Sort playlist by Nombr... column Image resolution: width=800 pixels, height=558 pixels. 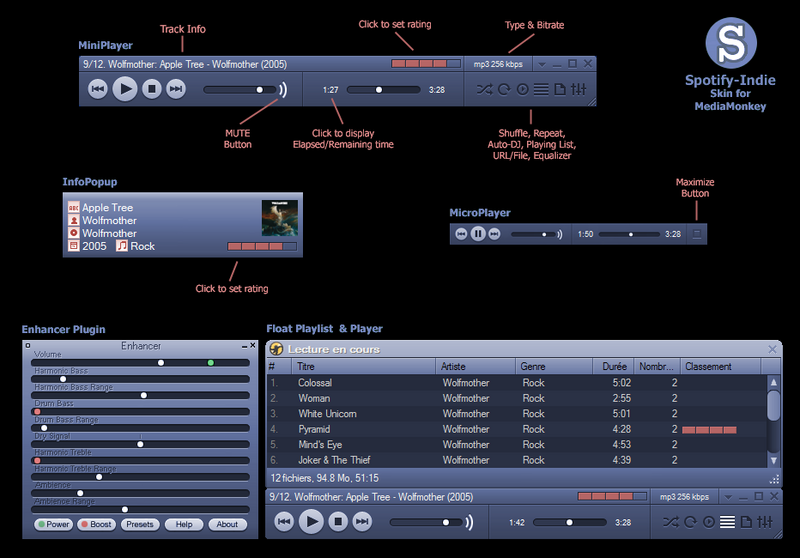657,366
